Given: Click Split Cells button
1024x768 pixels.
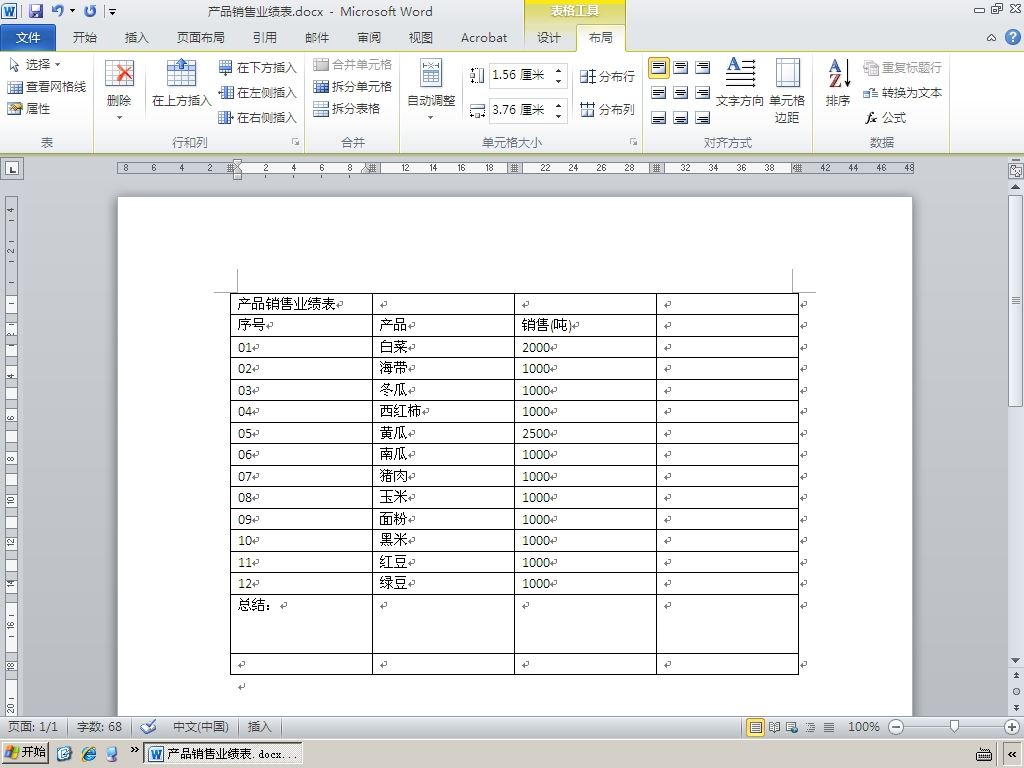Looking at the screenshot, I should pos(353,86).
